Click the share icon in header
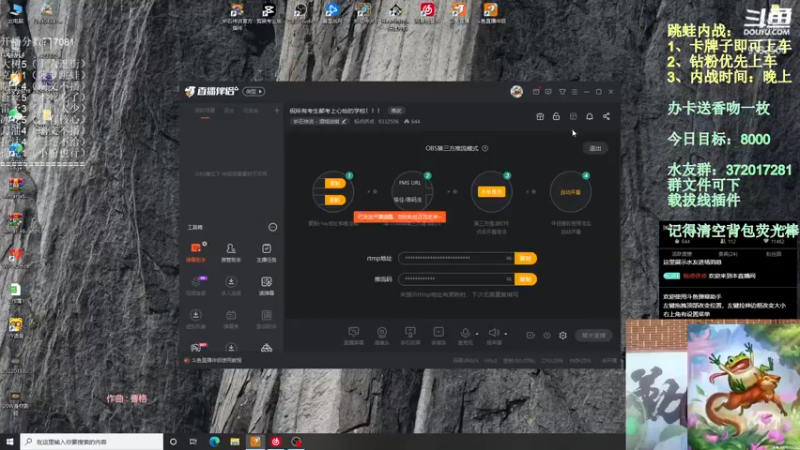Viewport: 800px width, 450px height. coord(606,116)
